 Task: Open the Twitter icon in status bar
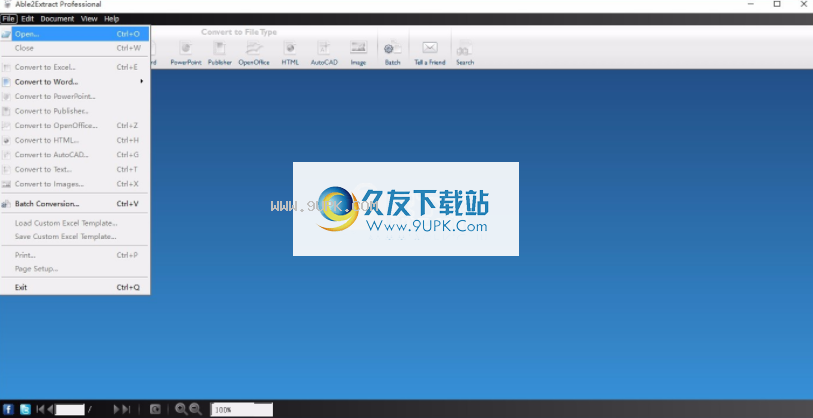click(25, 409)
